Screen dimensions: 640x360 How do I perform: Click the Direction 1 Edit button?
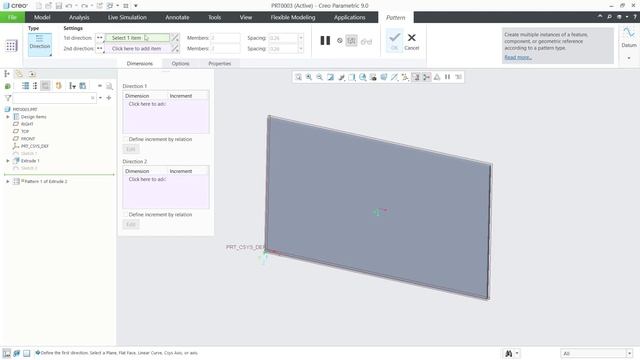coord(131,149)
